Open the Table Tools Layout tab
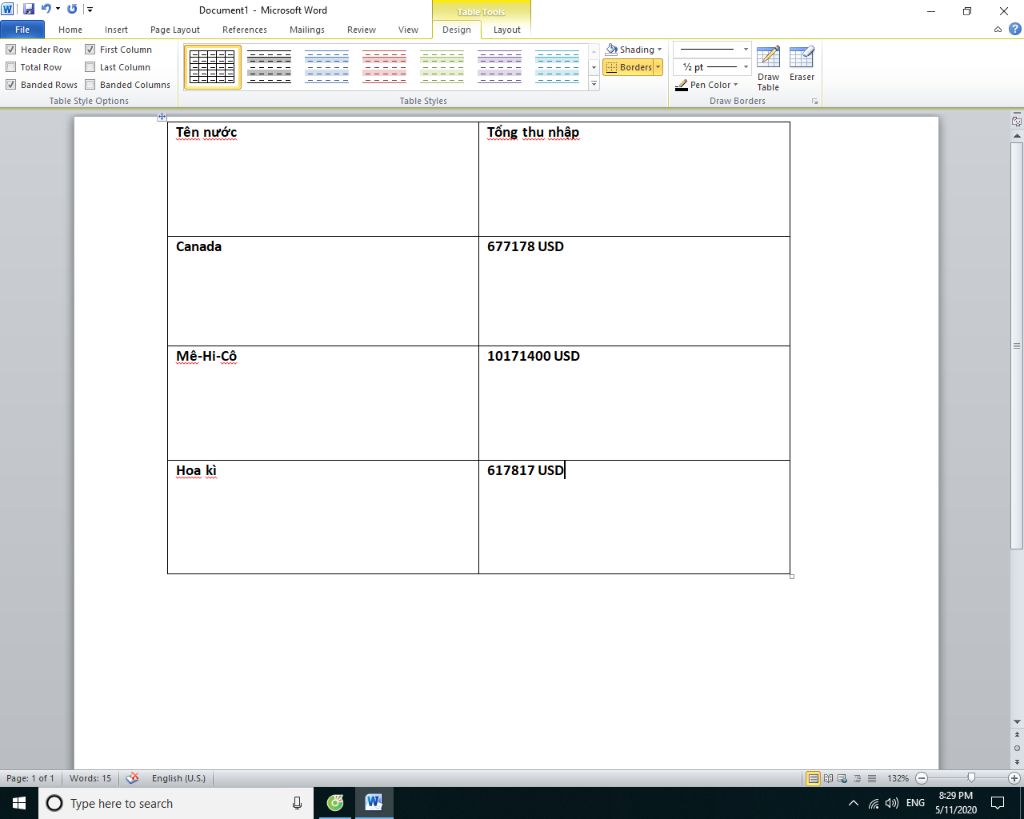Image resolution: width=1024 pixels, height=819 pixels. (x=507, y=29)
